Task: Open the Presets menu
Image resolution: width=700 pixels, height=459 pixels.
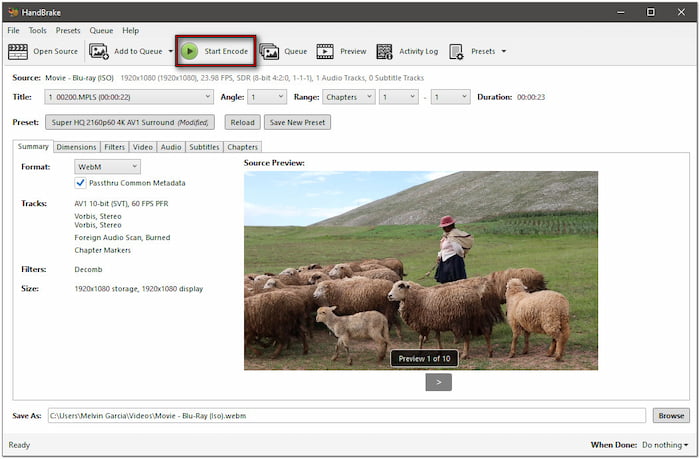Action: [x=68, y=30]
